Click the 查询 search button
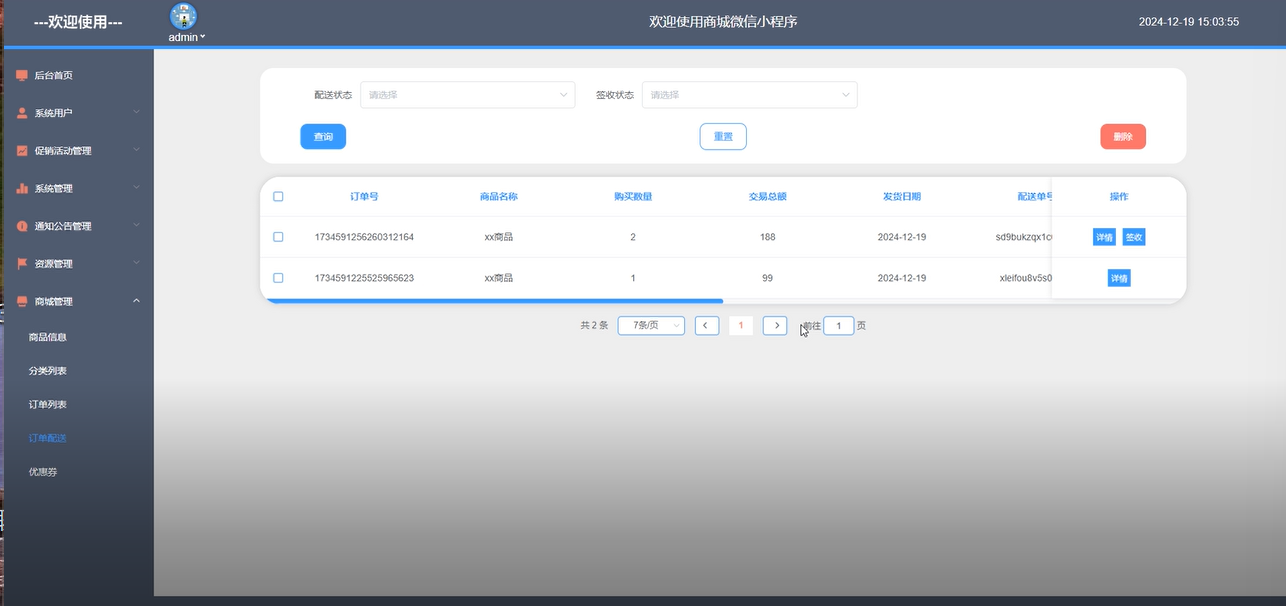The image size is (1286, 606). [323, 137]
